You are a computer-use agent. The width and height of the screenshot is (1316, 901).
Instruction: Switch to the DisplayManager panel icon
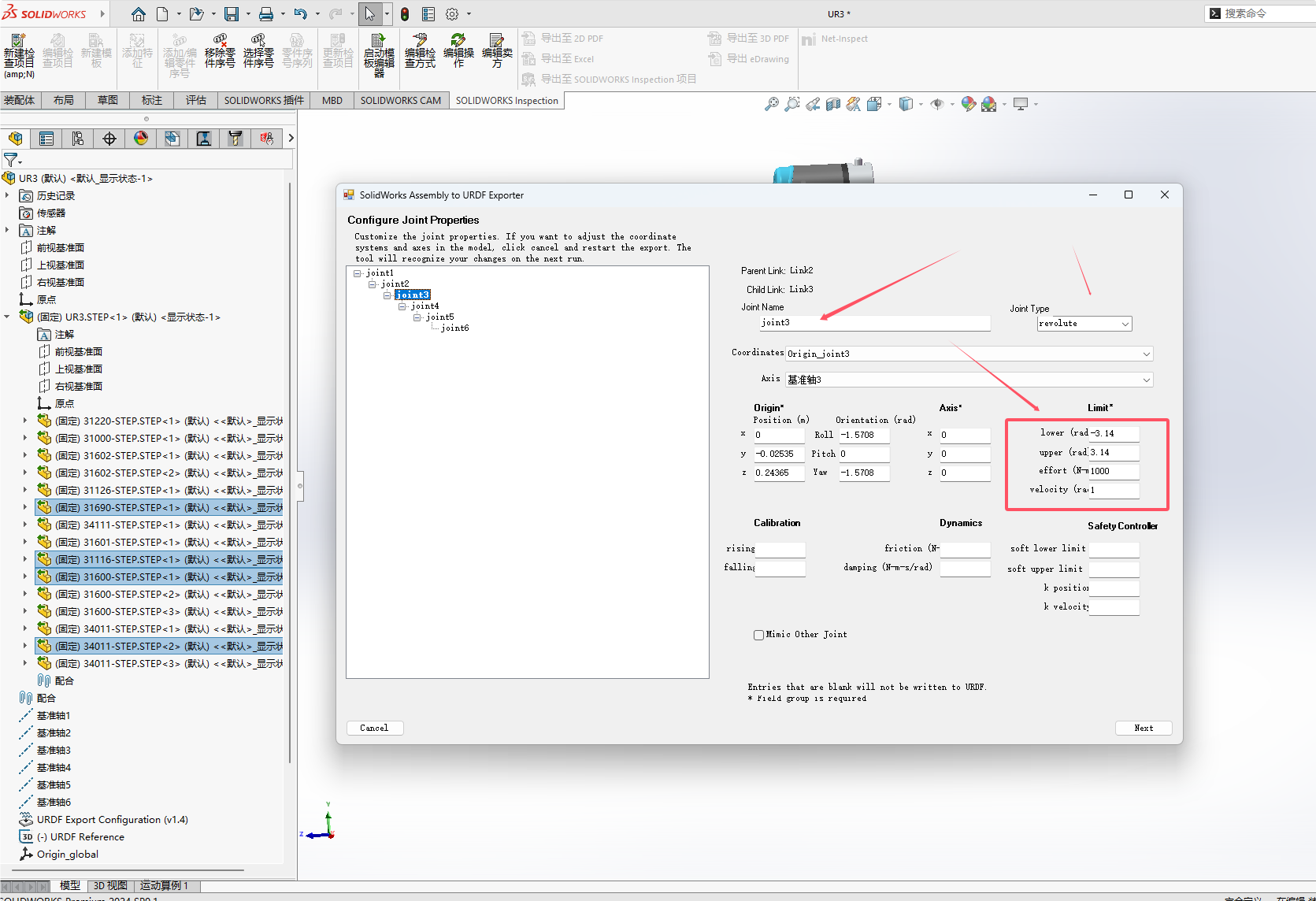tap(140, 138)
